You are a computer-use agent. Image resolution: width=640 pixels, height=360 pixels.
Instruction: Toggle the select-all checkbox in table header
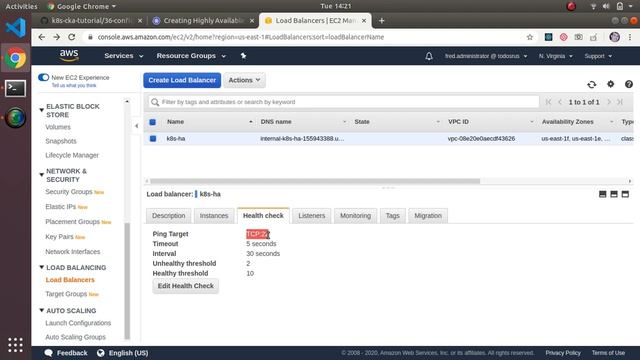[153, 122]
